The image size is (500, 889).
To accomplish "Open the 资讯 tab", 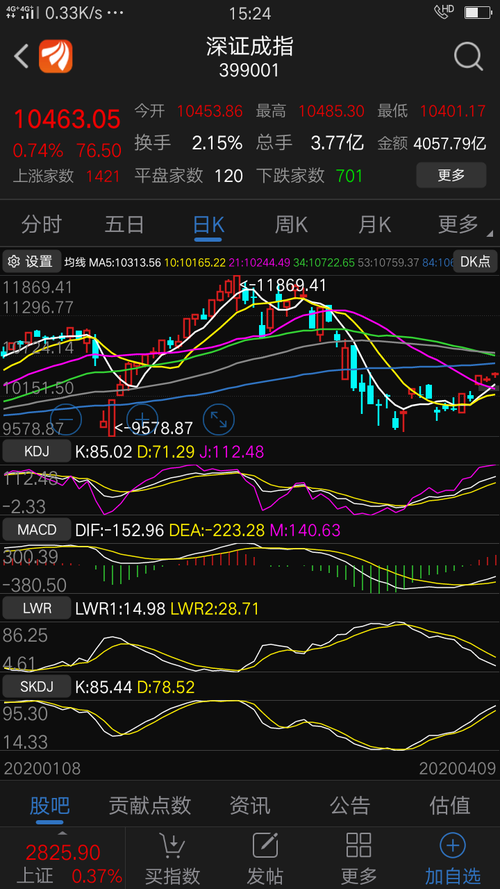I will 250,805.
